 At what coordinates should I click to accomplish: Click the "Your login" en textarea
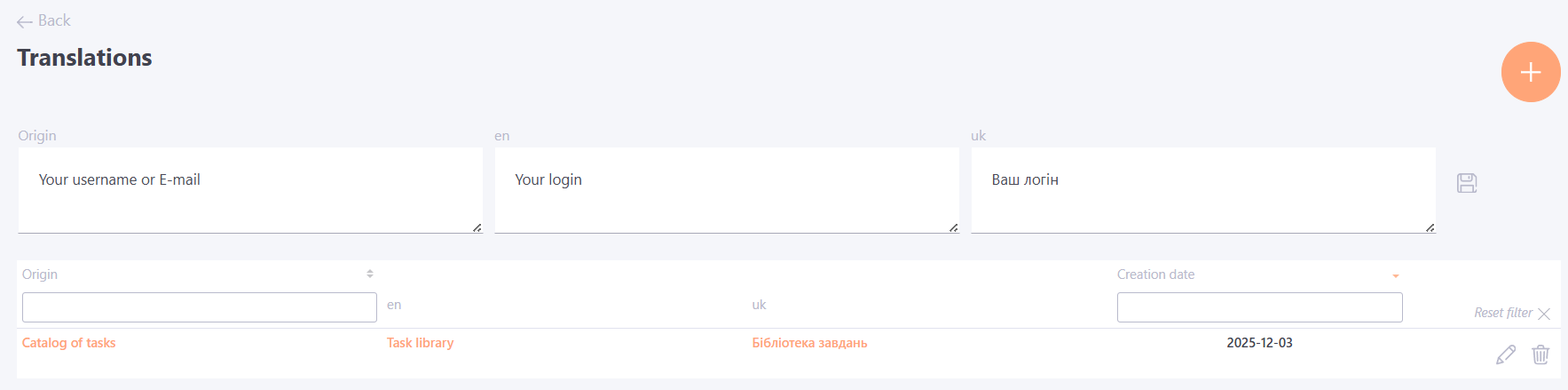click(726, 190)
